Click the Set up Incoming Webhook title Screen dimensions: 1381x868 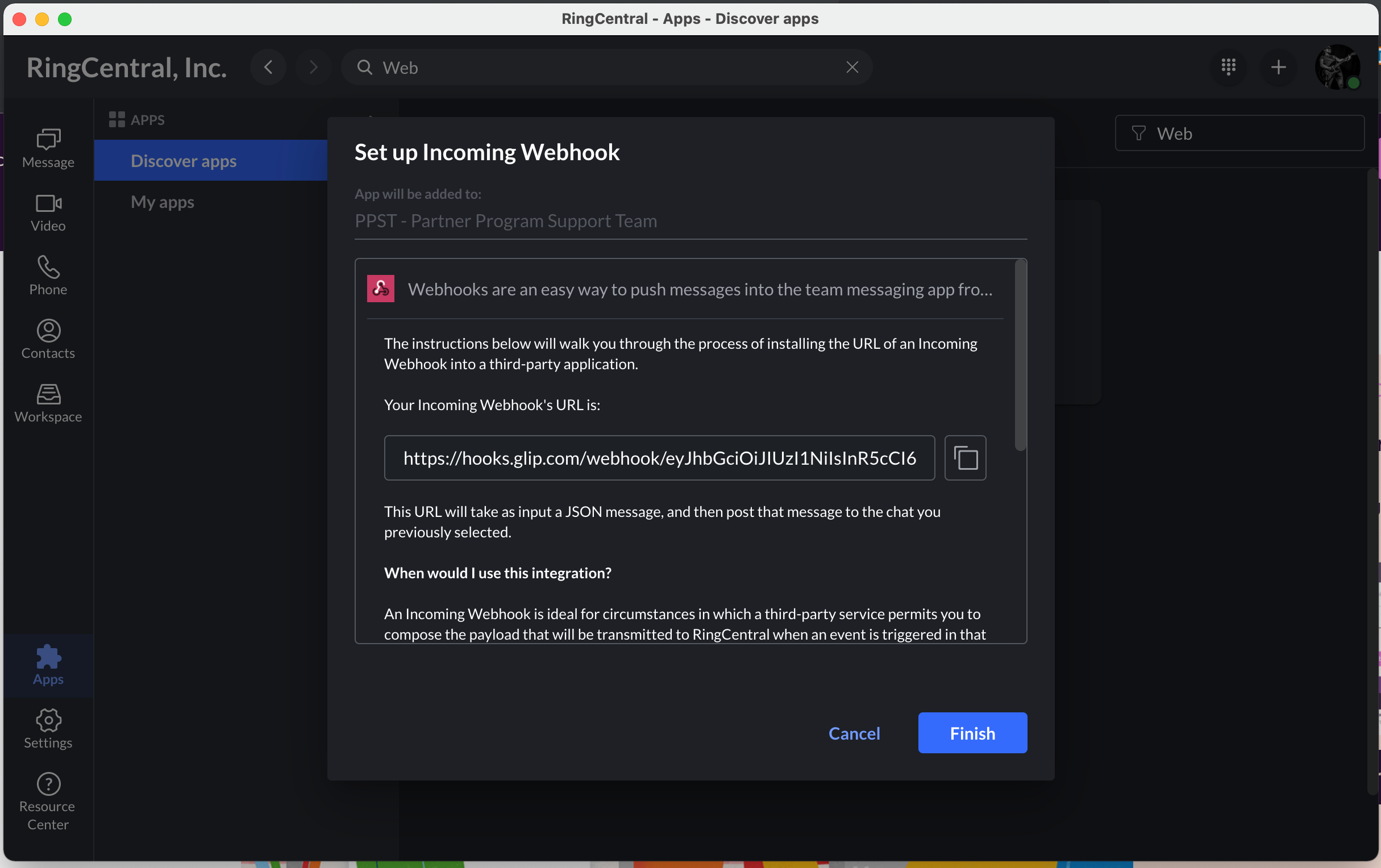487,152
